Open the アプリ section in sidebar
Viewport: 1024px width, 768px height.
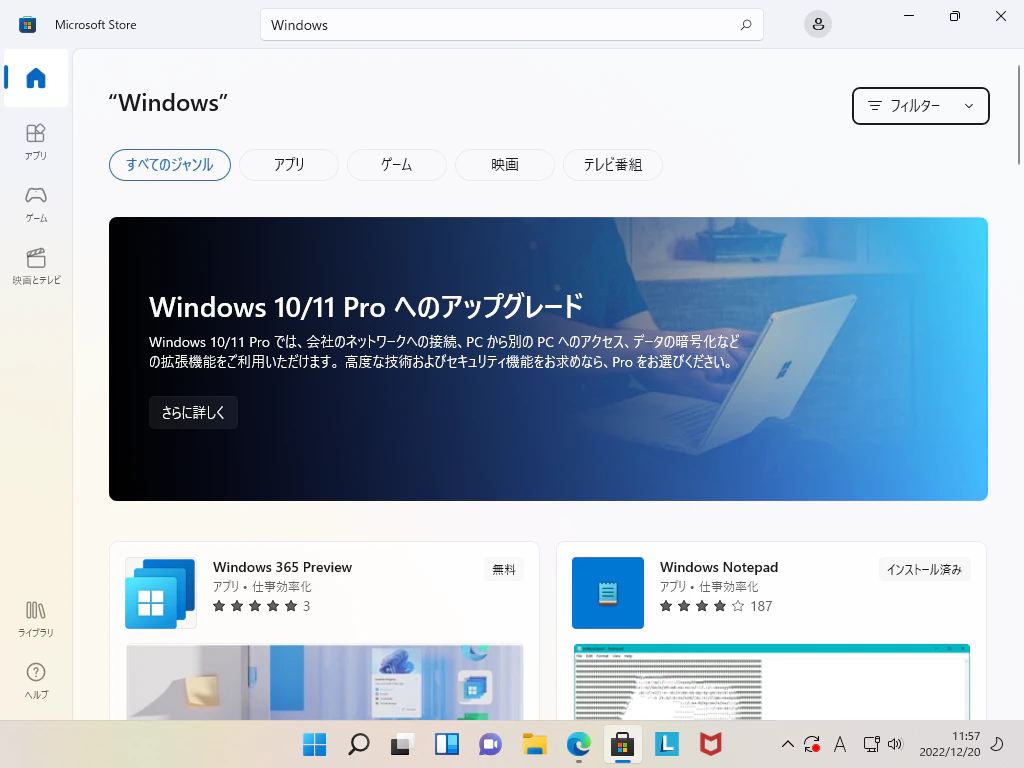click(36, 142)
